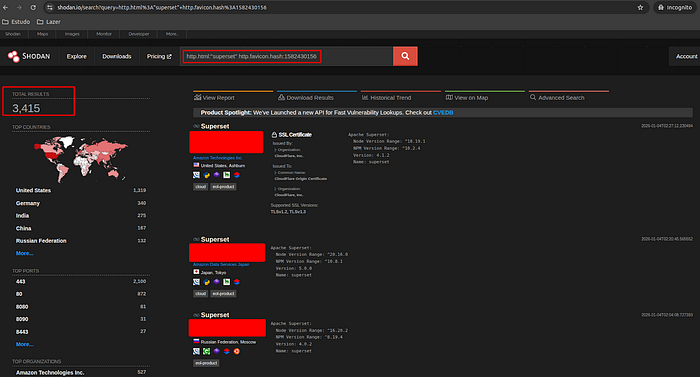Click Download Results
Screen dimensions: 700x377
point(306,97)
